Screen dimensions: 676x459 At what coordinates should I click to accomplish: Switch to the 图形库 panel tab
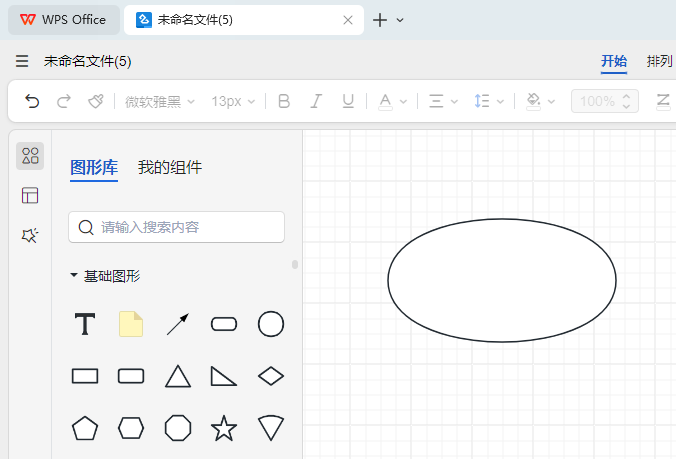coord(94,167)
